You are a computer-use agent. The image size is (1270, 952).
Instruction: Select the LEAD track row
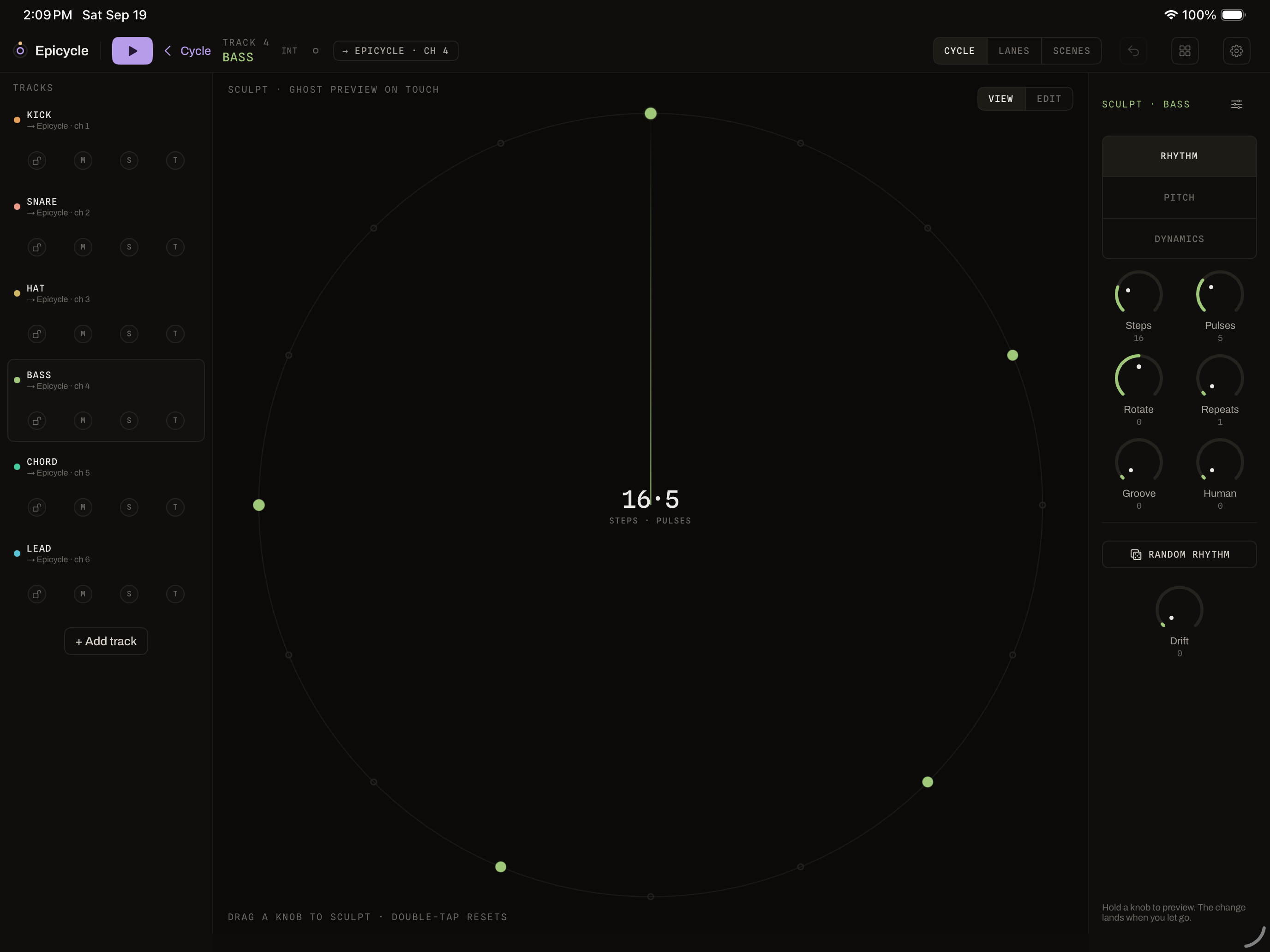point(106,574)
